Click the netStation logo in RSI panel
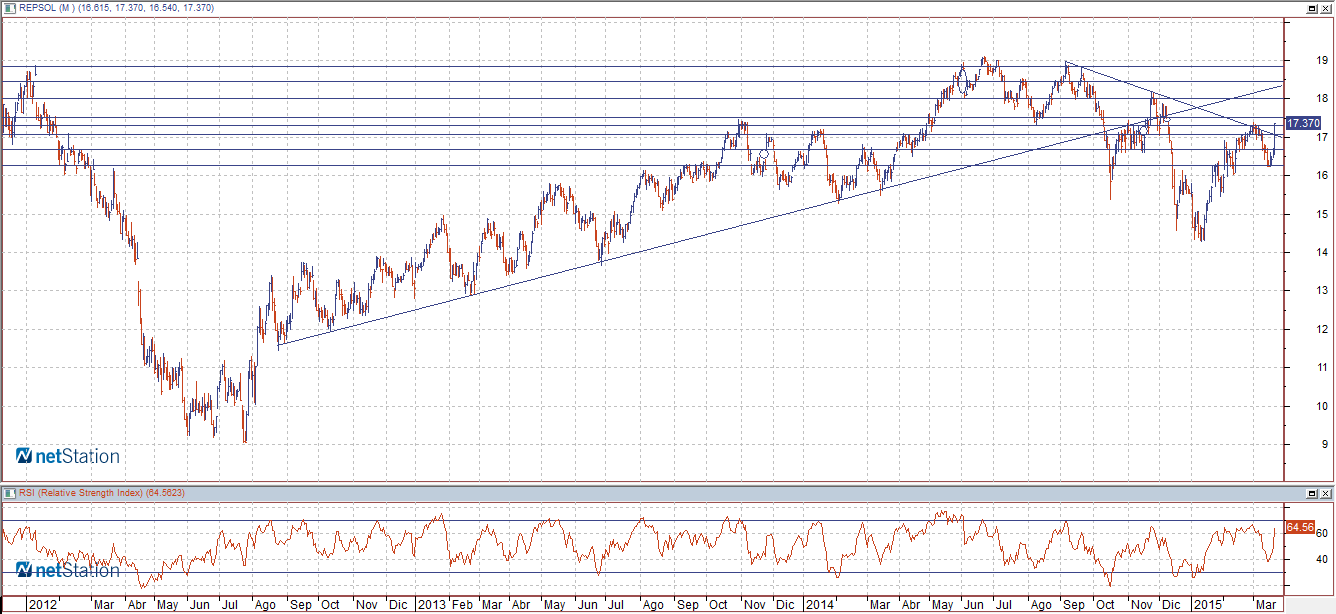The image size is (1336, 614). point(68,570)
